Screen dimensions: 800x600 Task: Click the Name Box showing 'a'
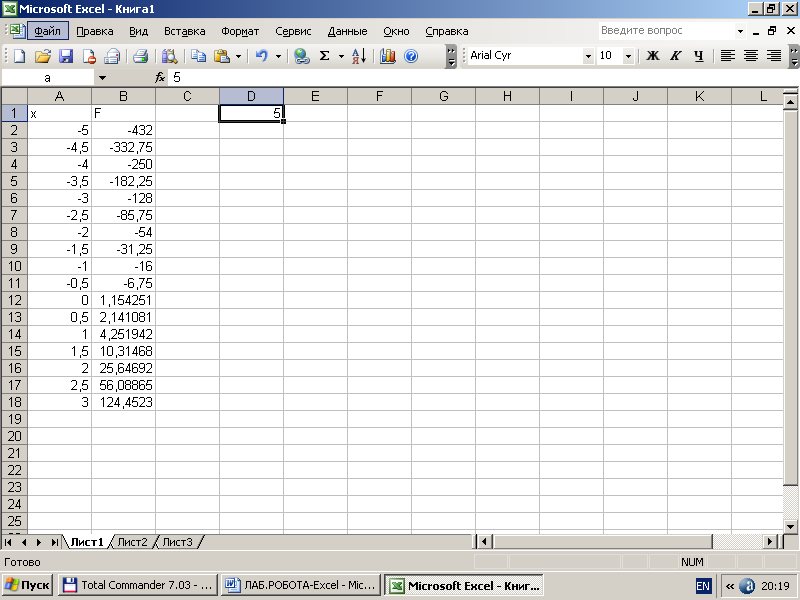(47, 78)
